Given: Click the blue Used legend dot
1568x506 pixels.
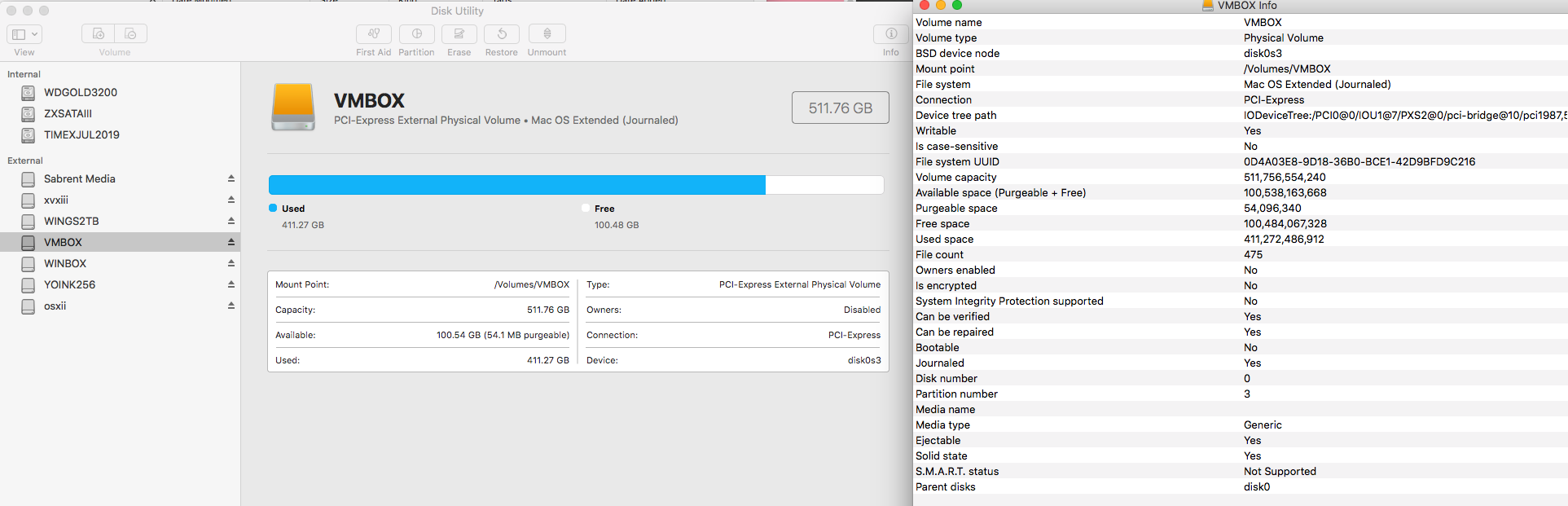Looking at the screenshot, I should (x=273, y=208).
